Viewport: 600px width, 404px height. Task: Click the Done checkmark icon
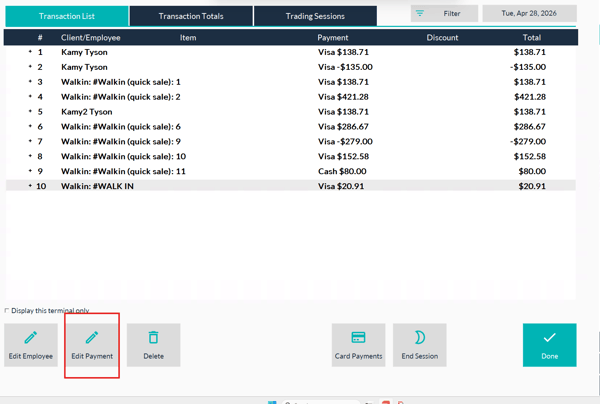tap(549, 337)
